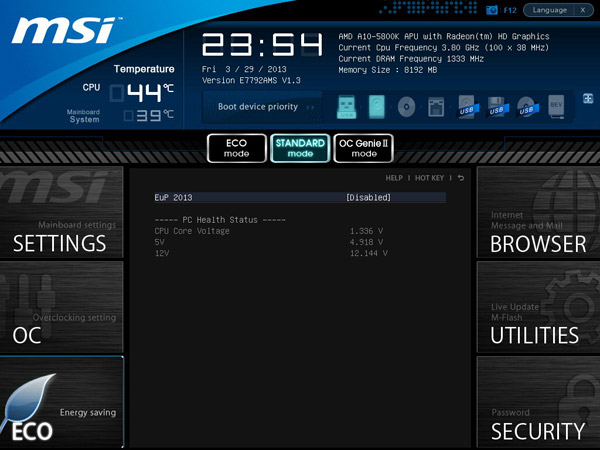Click the CPU Core Voltage row
The image size is (600, 450).
click(x=269, y=231)
